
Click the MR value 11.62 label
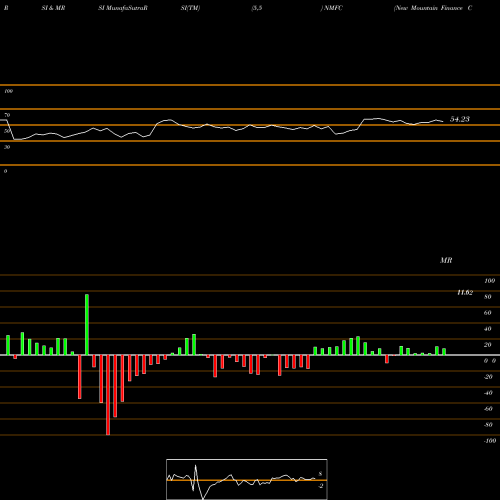(465, 292)
